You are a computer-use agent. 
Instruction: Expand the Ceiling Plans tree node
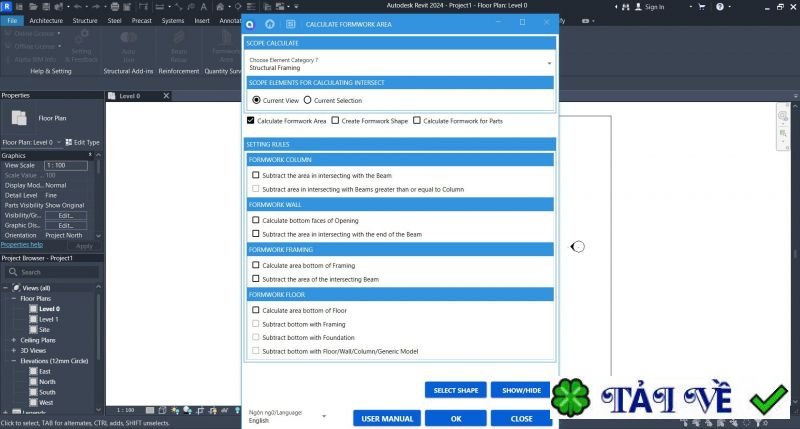pos(14,340)
